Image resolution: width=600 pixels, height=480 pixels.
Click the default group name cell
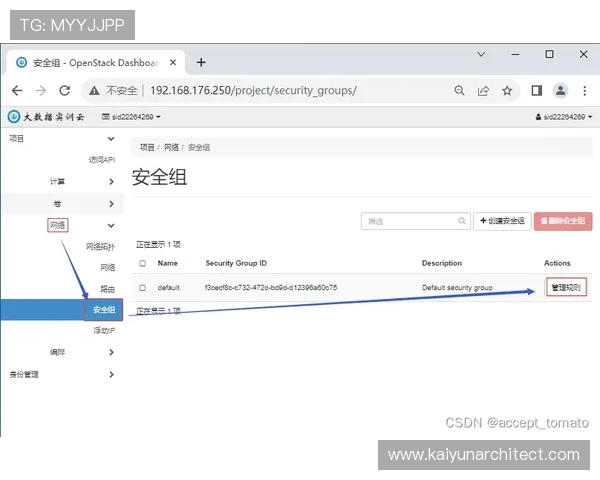[168, 287]
